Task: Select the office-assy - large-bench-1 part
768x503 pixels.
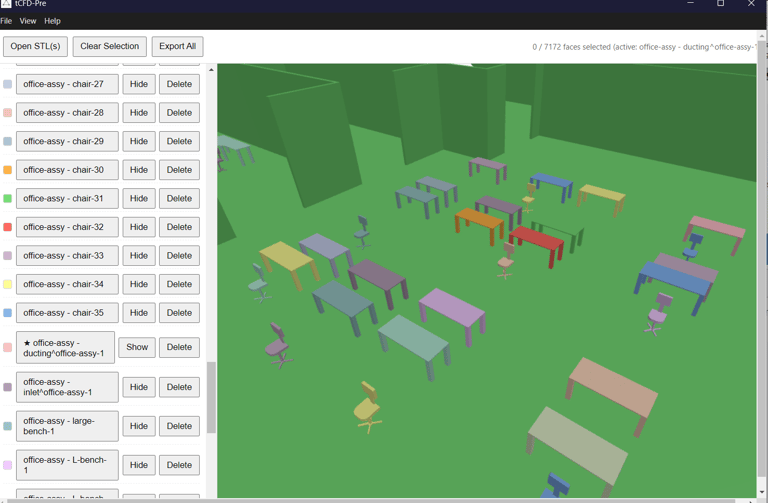Action: coord(67,426)
